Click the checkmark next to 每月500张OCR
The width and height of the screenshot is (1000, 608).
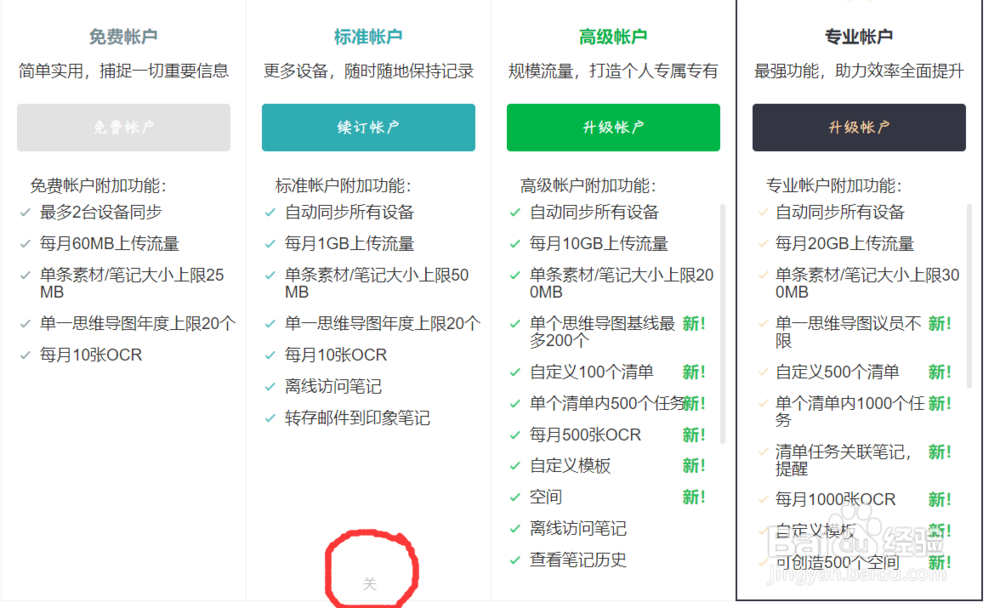(x=515, y=435)
